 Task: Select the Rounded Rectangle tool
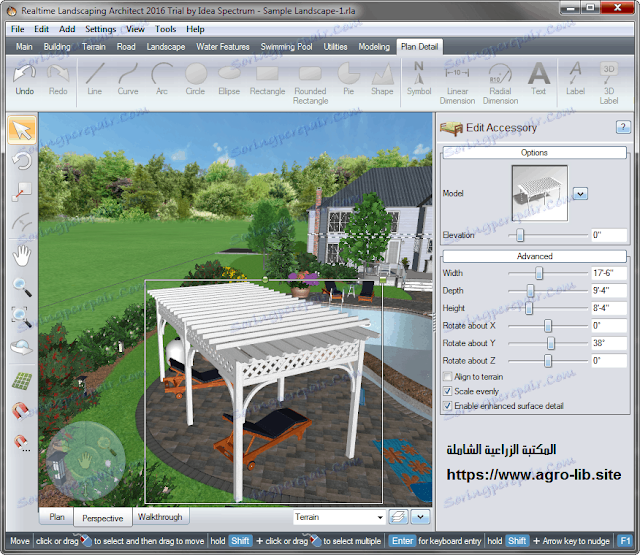pos(311,84)
